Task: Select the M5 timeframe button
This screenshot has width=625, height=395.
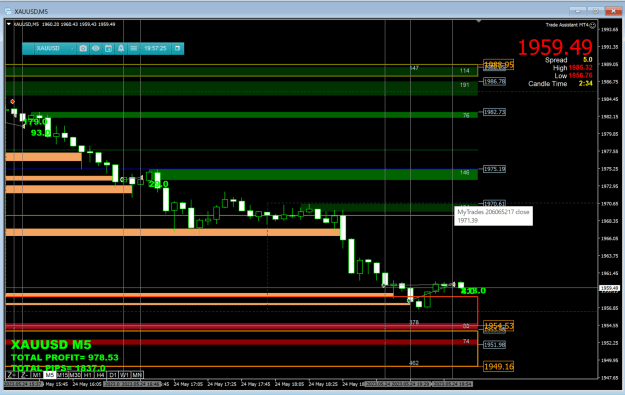Action: 49,375
